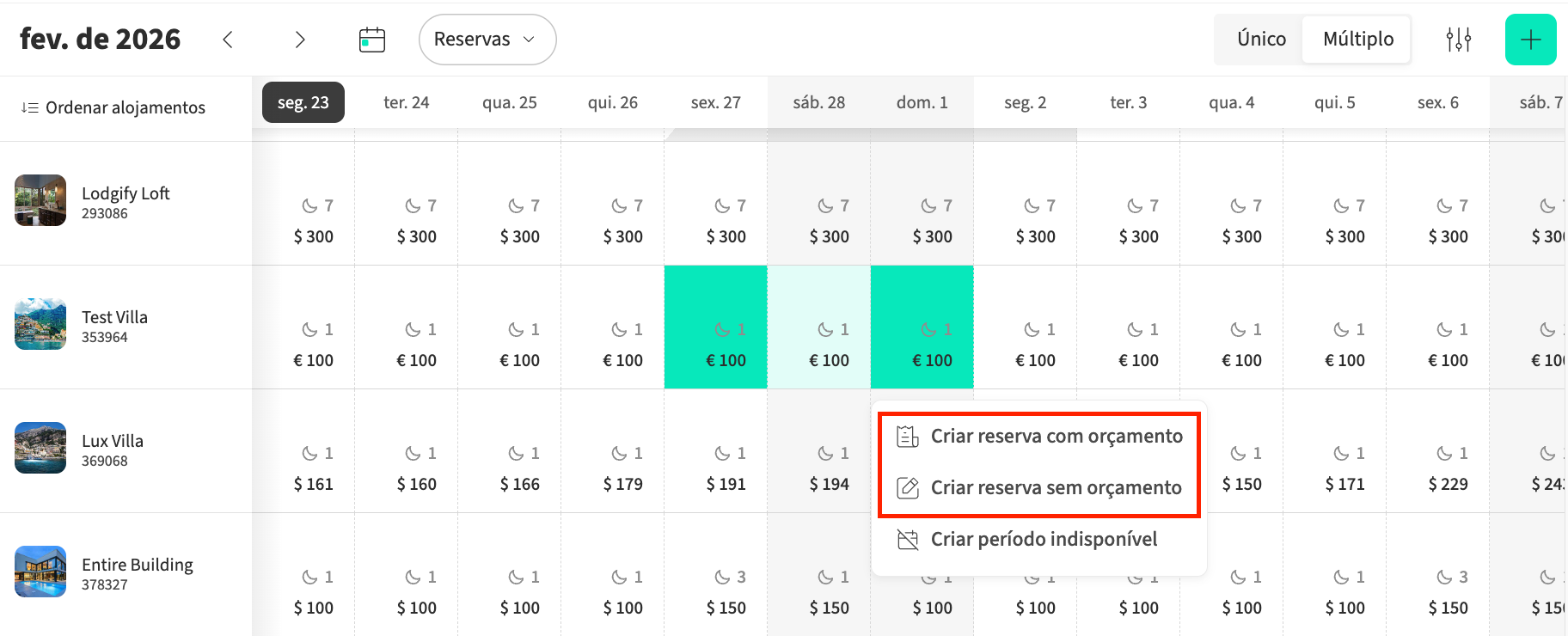Switch to Múltiplo selection mode
This screenshot has height=636, width=1568.
tap(1357, 40)
